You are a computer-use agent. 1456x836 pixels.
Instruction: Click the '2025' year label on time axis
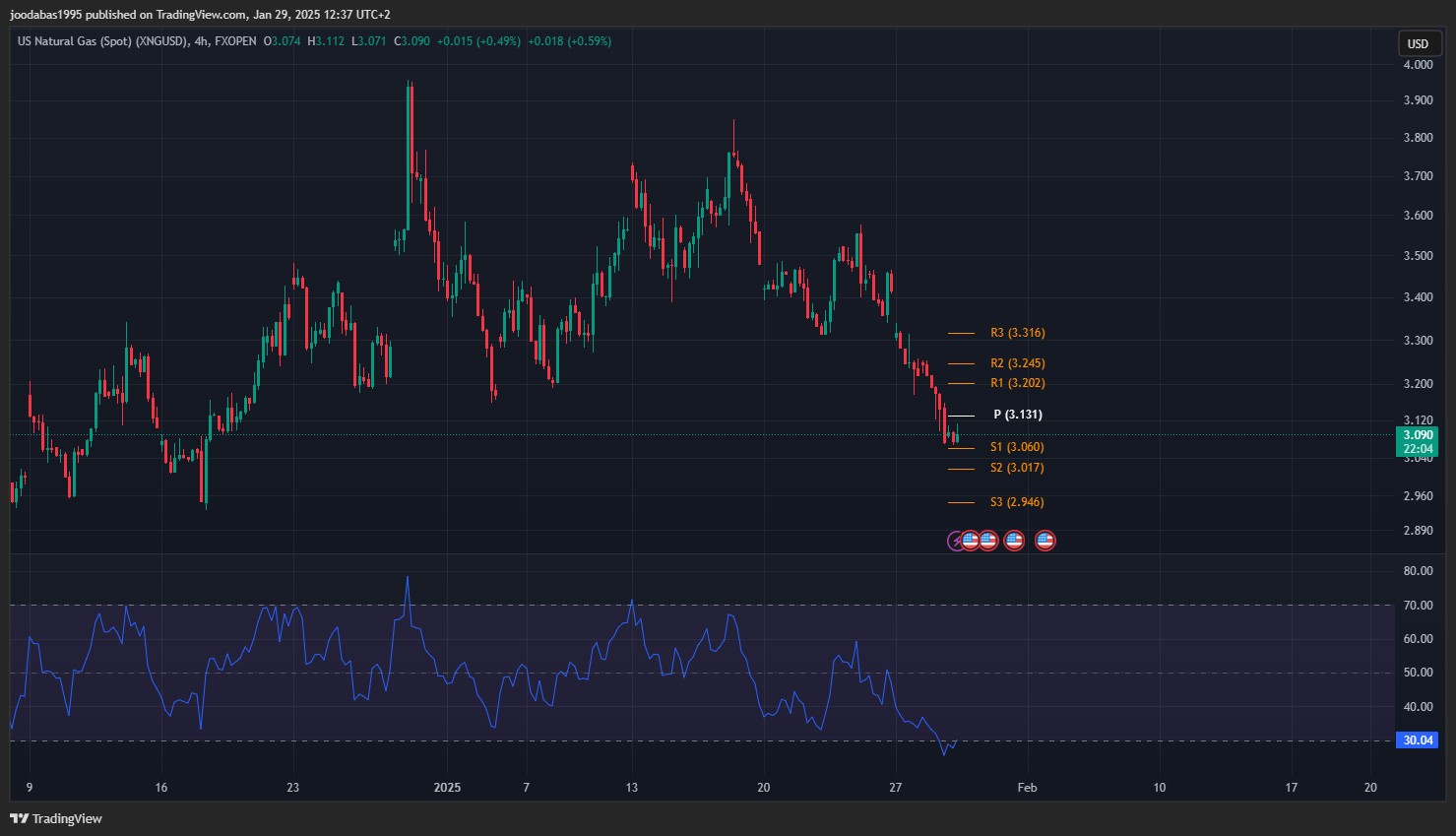click(x=448, y=788)
